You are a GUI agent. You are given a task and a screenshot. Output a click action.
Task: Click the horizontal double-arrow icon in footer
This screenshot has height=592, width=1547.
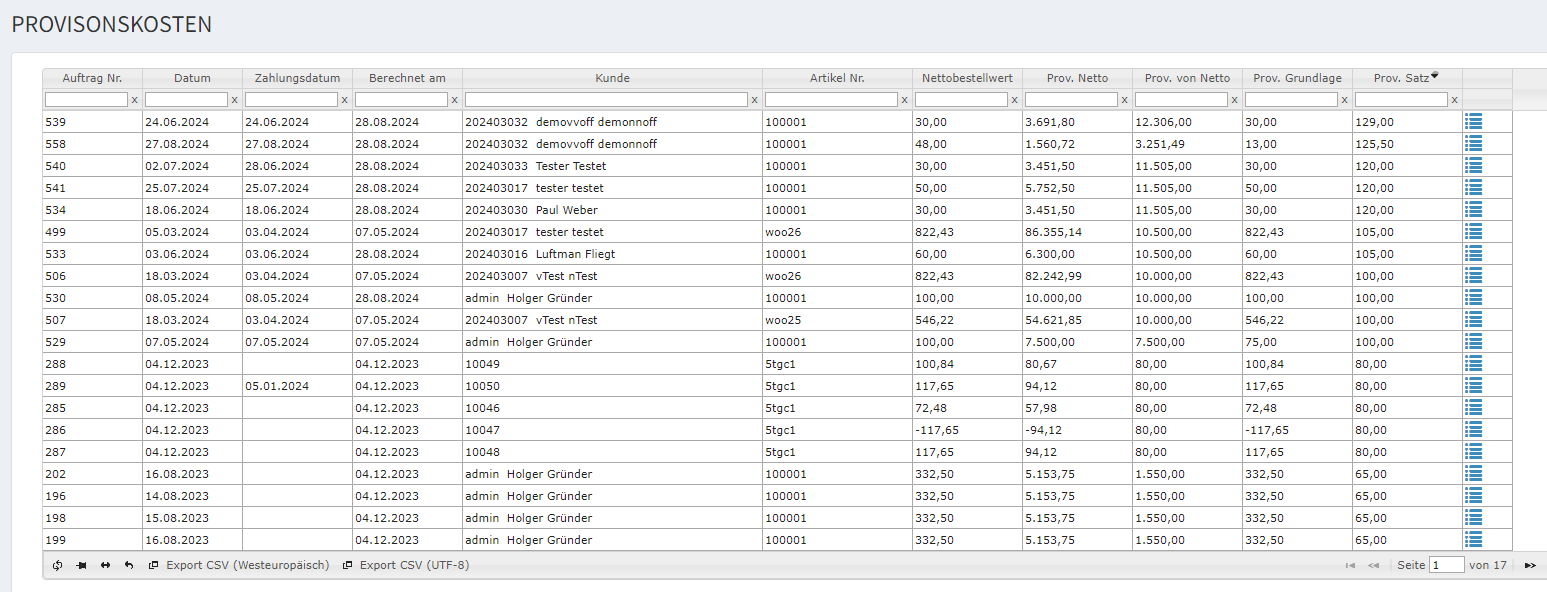(x=105, y=565)
